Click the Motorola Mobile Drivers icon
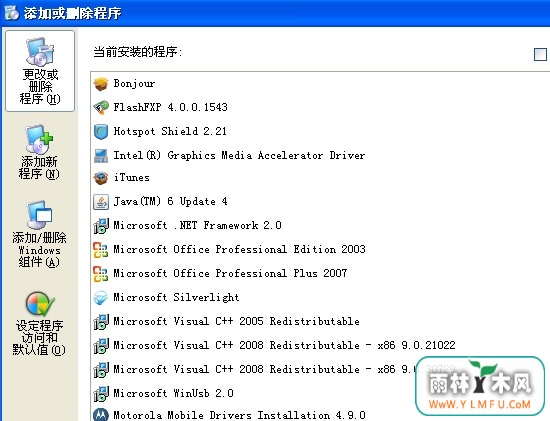Viewport: 550px width, 421px height. tap(101, 415)
